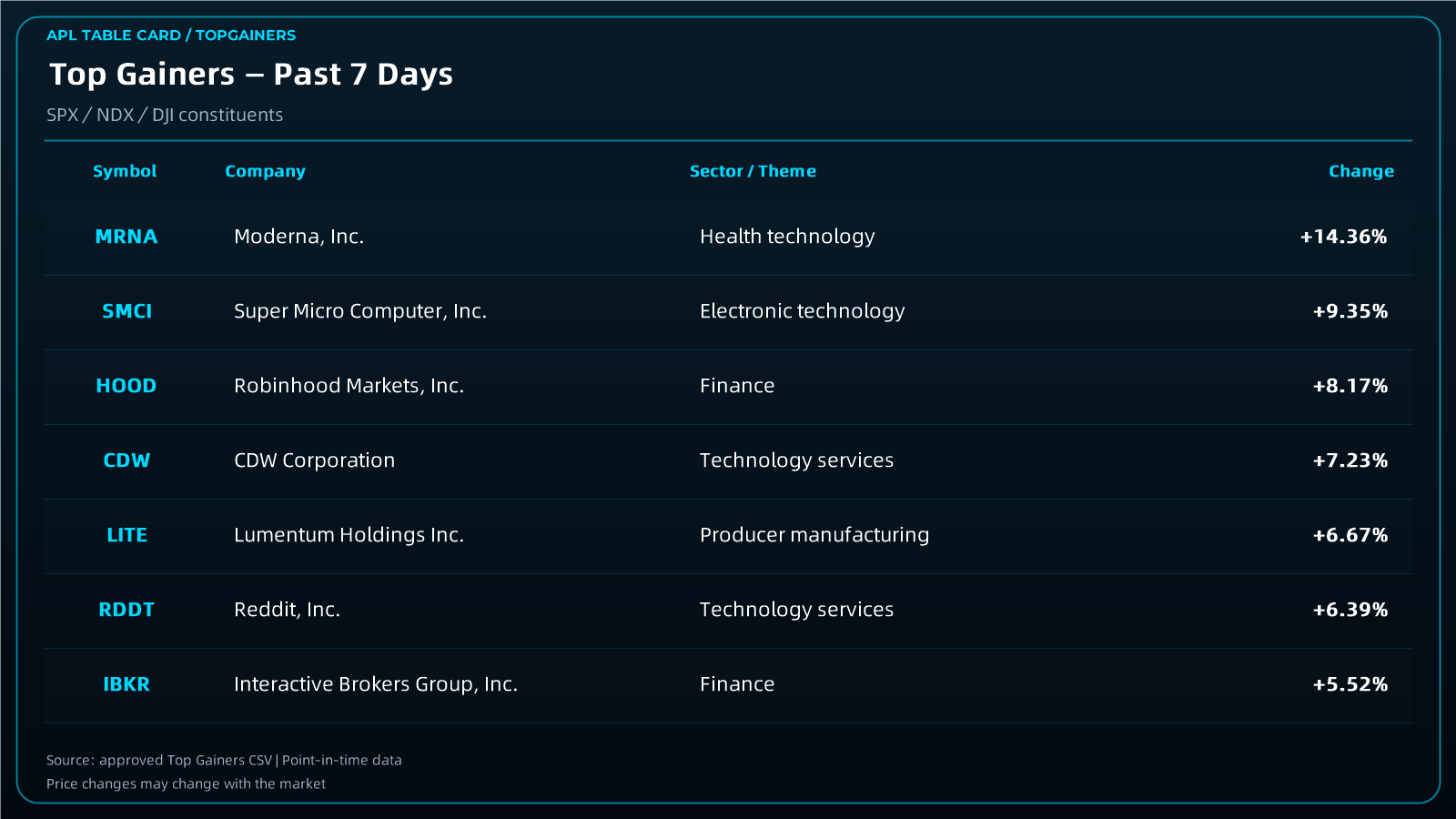Click the +6.67% change value
Viewport: 1456px width, 819px height.
1350,535
